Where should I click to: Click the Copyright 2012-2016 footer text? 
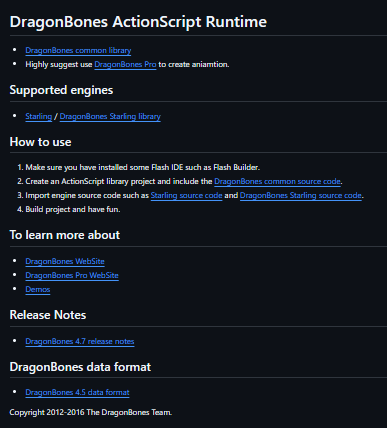point(91,413)
